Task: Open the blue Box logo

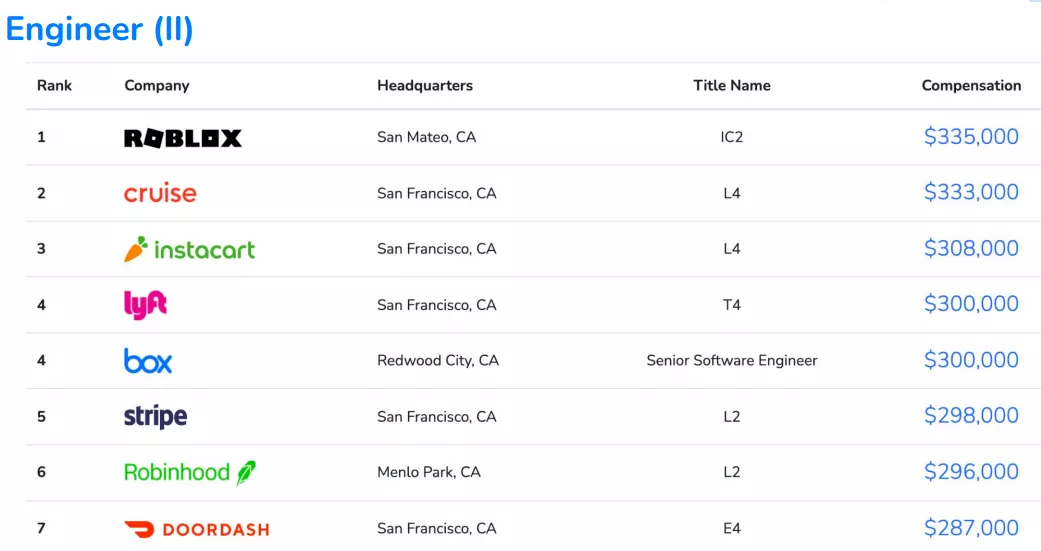Action: click(148, 360)
